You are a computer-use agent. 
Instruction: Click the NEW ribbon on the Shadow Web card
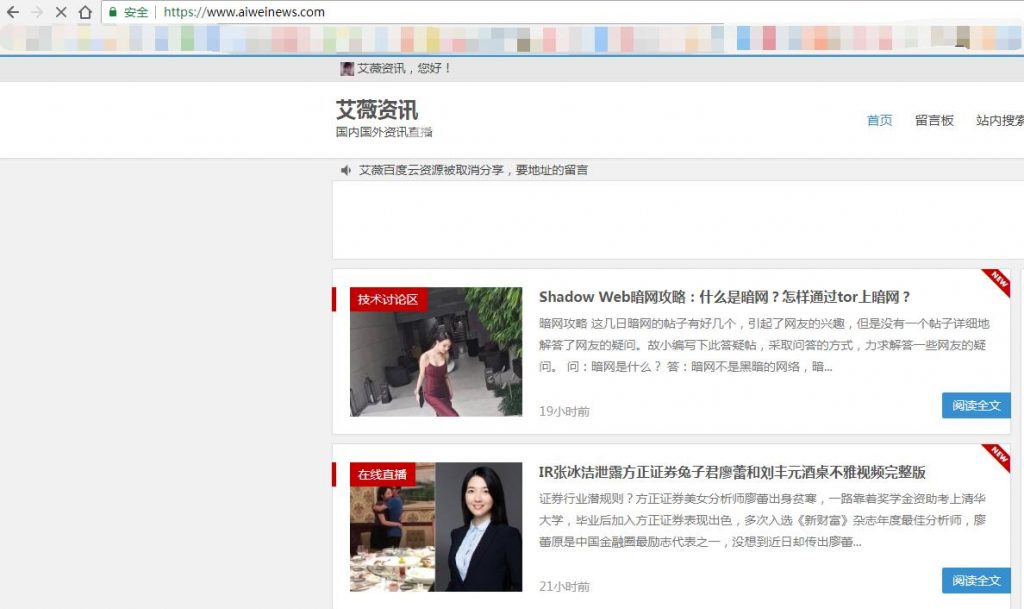coord(997,282)
